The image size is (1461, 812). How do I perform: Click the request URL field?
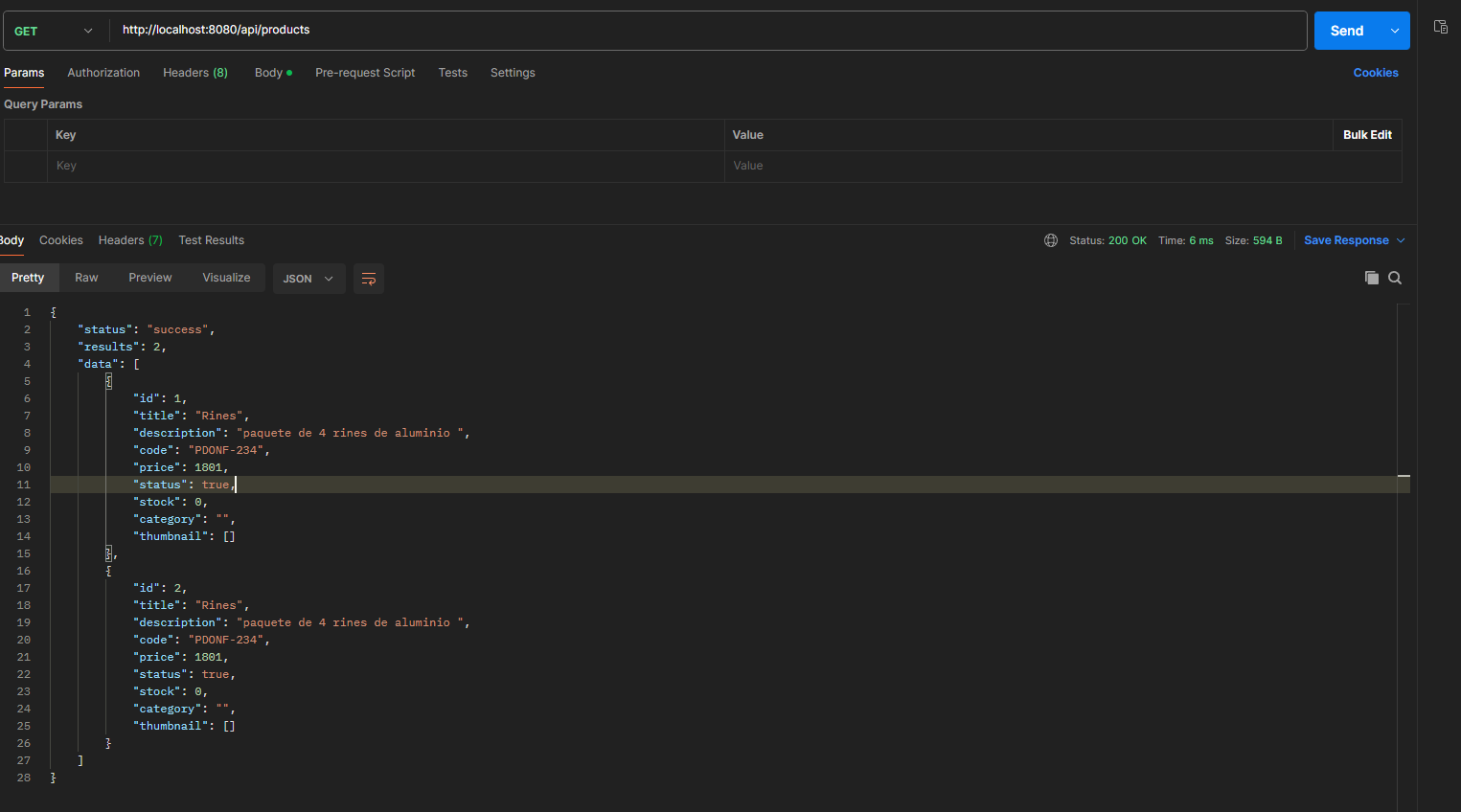click(x=708, y=31)
